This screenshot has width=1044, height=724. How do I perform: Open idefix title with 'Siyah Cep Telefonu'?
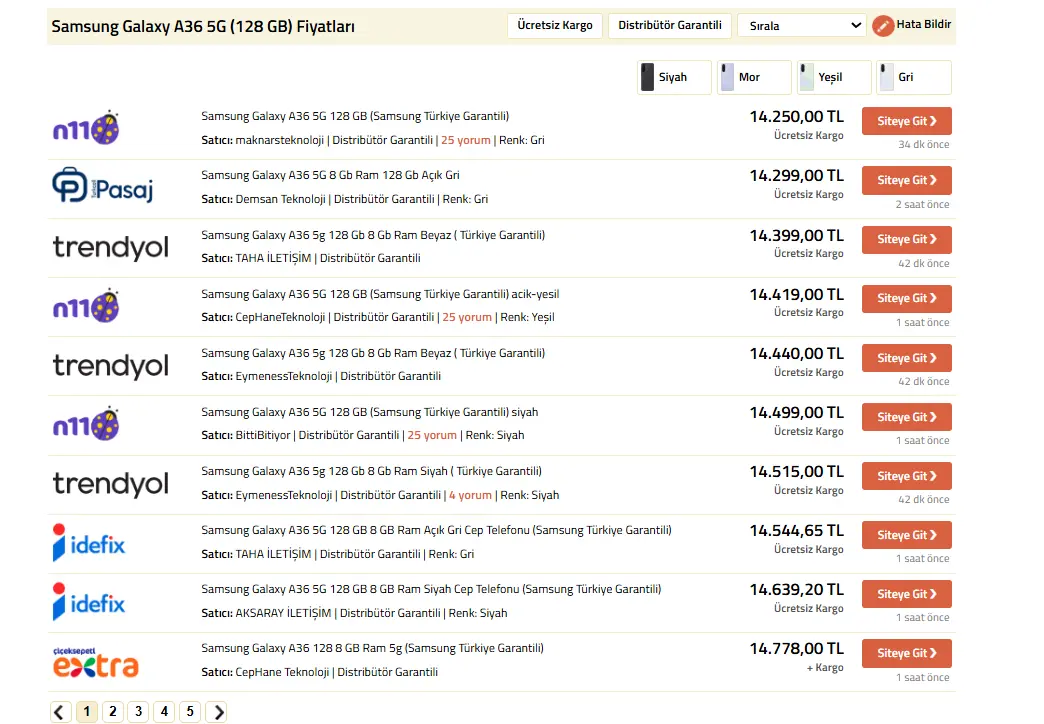pos(431,589)
